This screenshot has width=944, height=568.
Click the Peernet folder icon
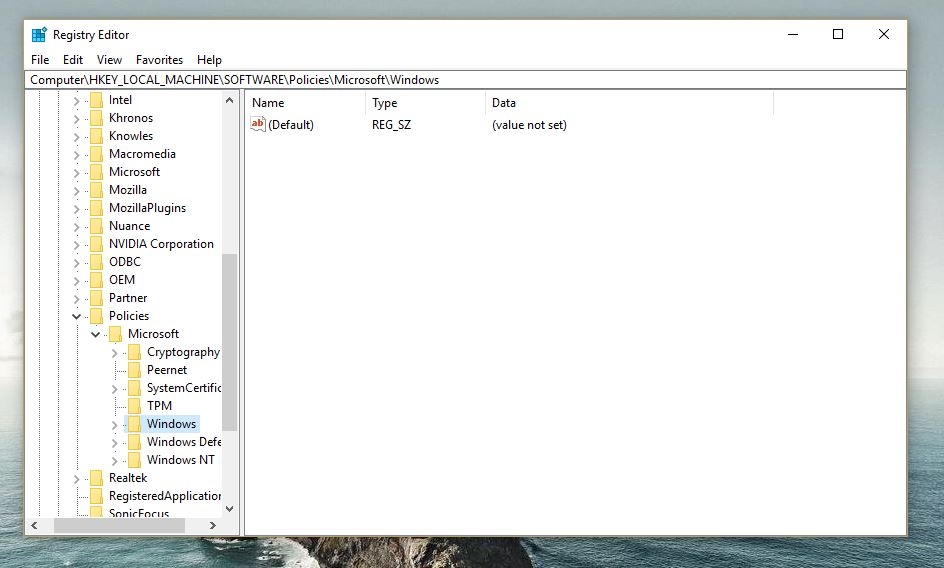click(135, 370)
